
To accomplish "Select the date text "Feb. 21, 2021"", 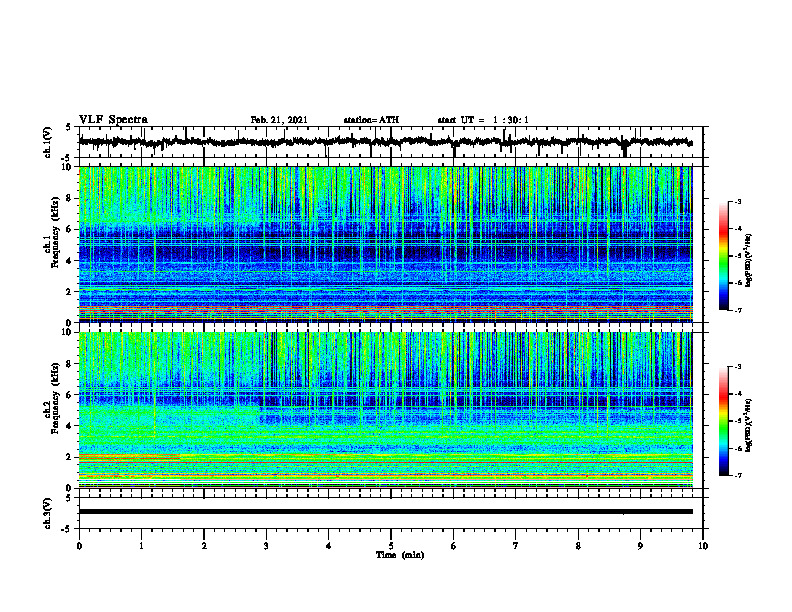I will pyautogui.click(x=279, y=120).
